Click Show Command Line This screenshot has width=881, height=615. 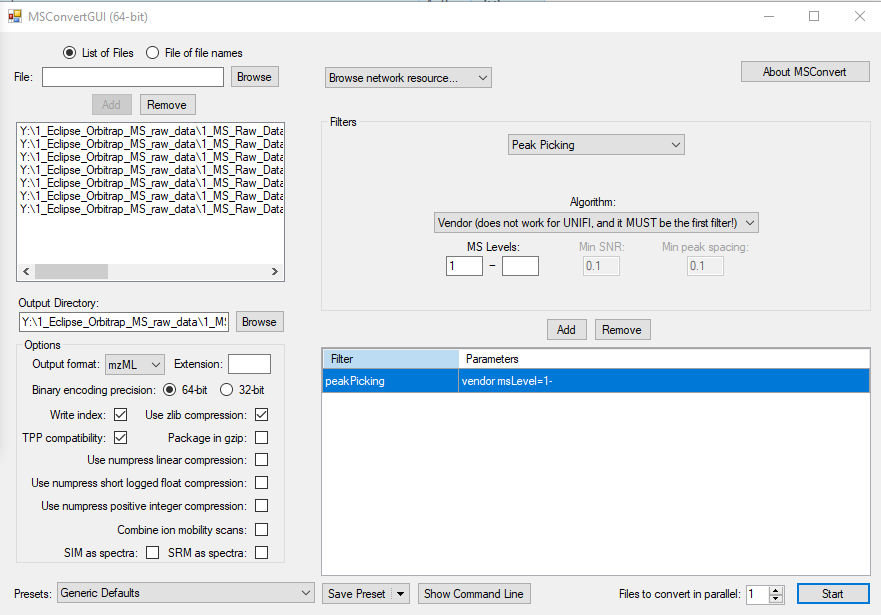coord(474,592)
